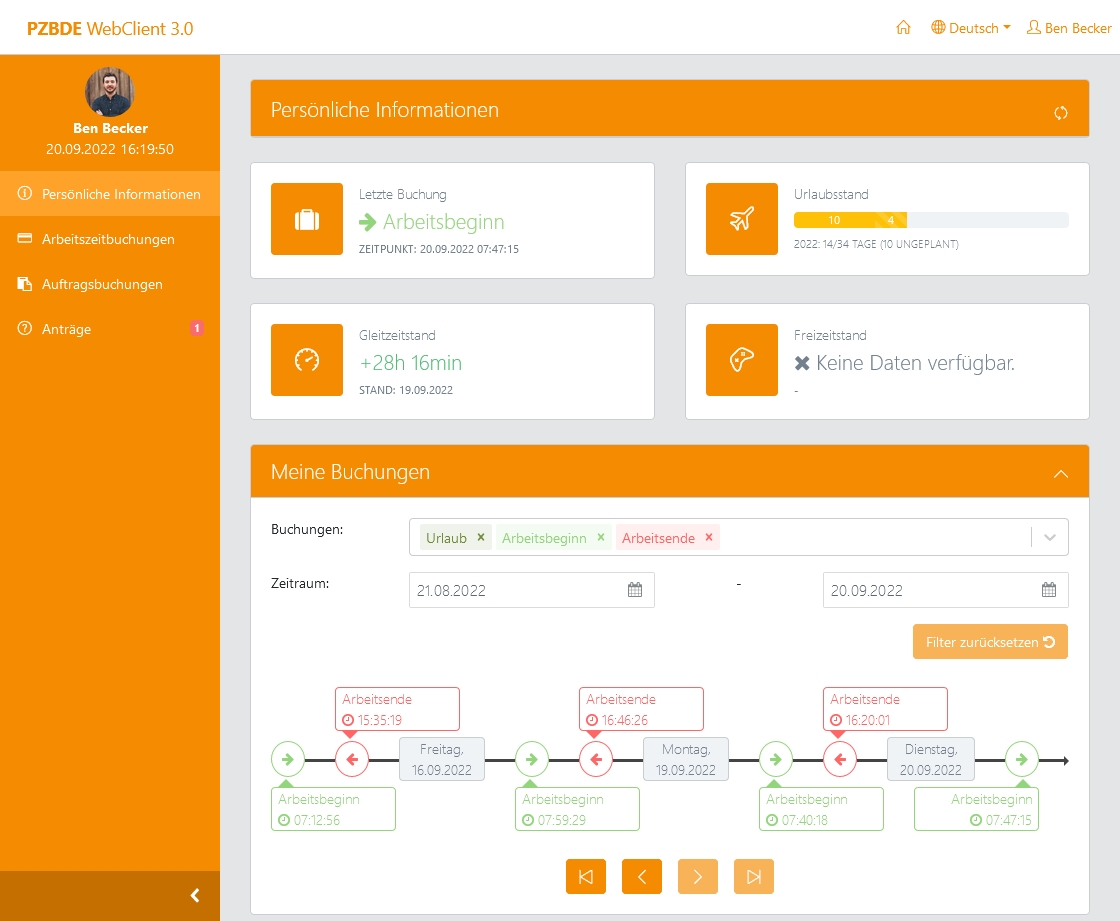Remove the Arbeitsbeginn filter tag

601,537
